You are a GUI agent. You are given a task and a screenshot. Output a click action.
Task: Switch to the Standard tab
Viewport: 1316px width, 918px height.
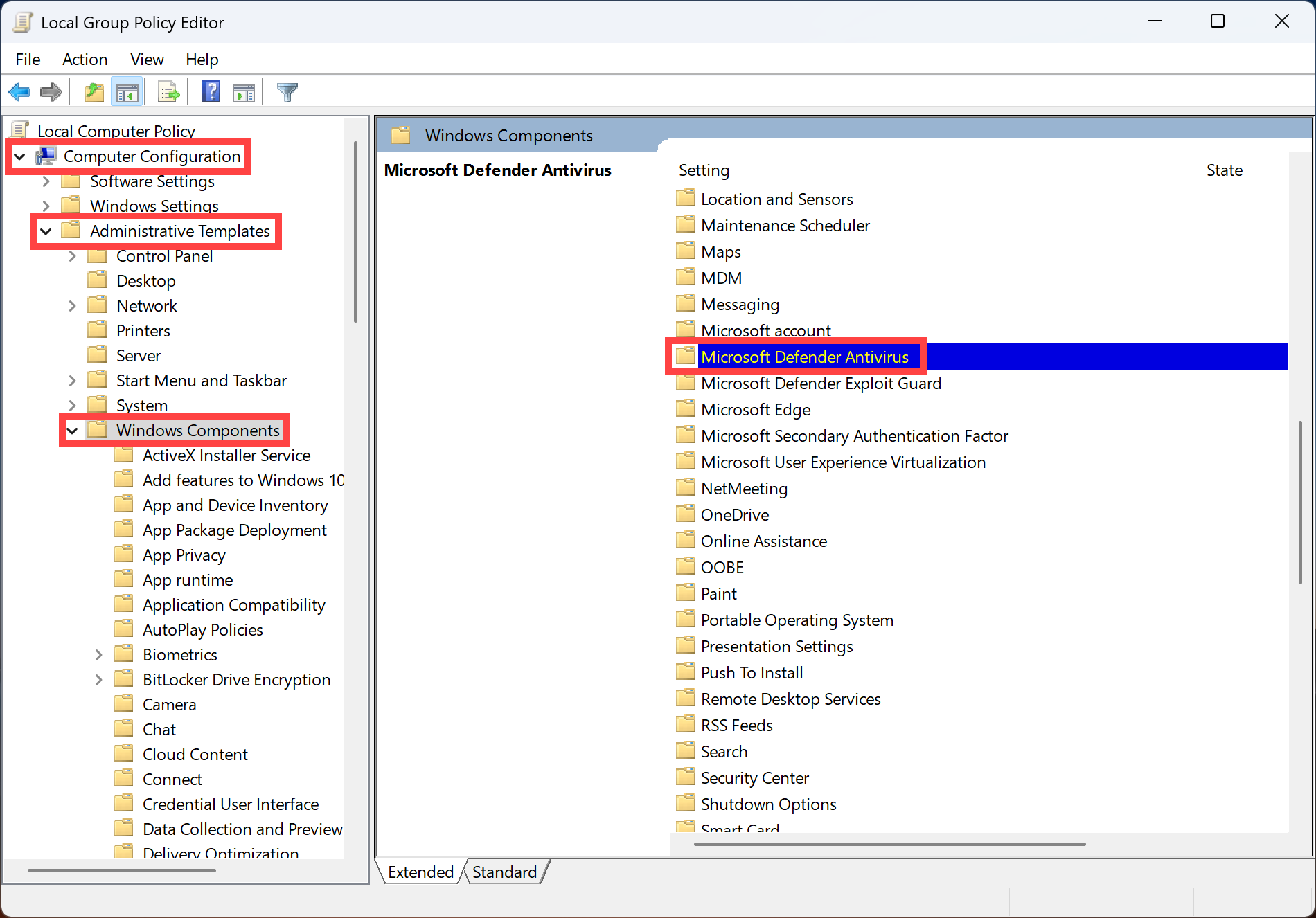[504, 872]
